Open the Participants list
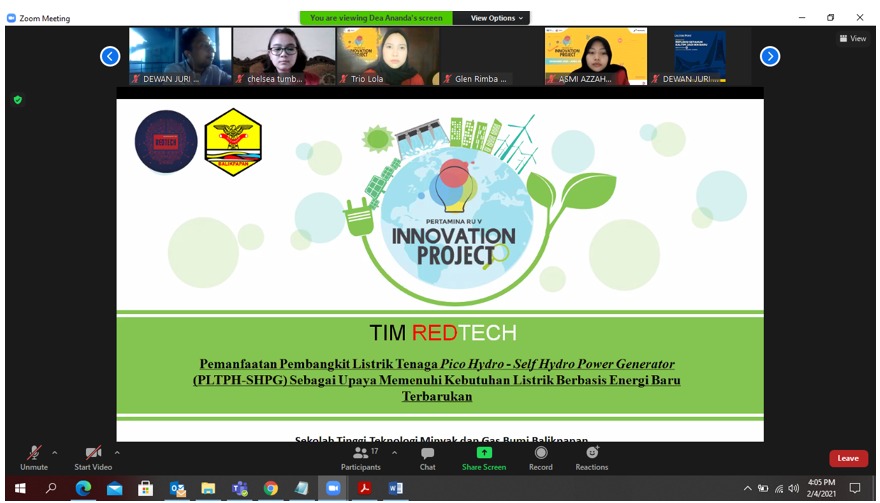Viewport: 880px width, 503px height. click(361, 457)
